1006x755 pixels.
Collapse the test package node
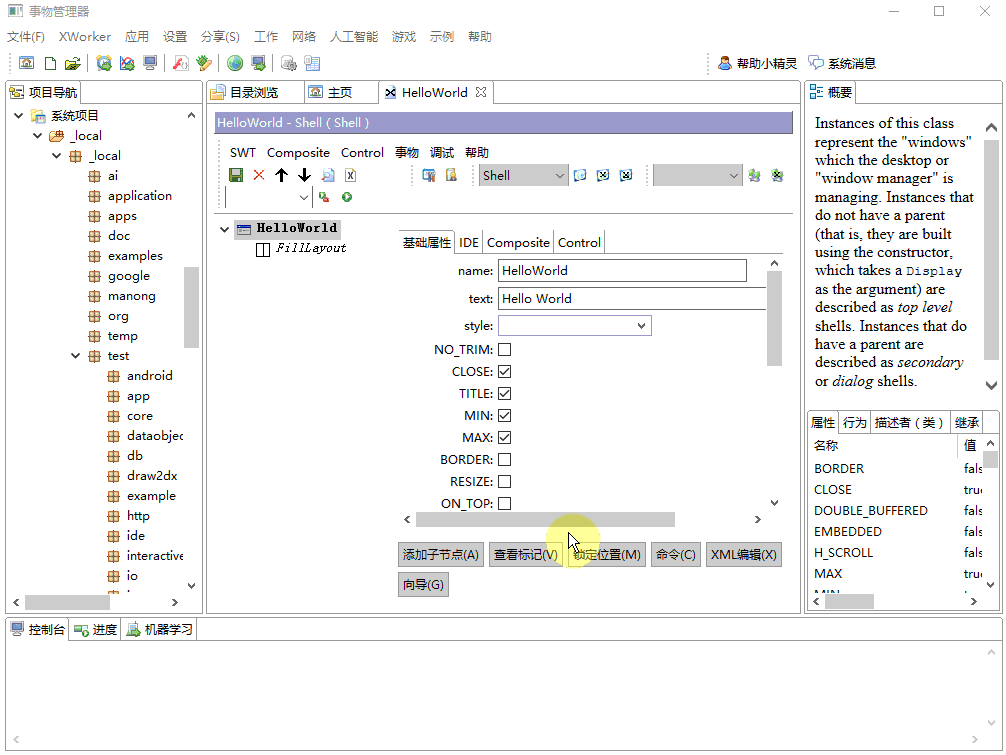[76, 355]
